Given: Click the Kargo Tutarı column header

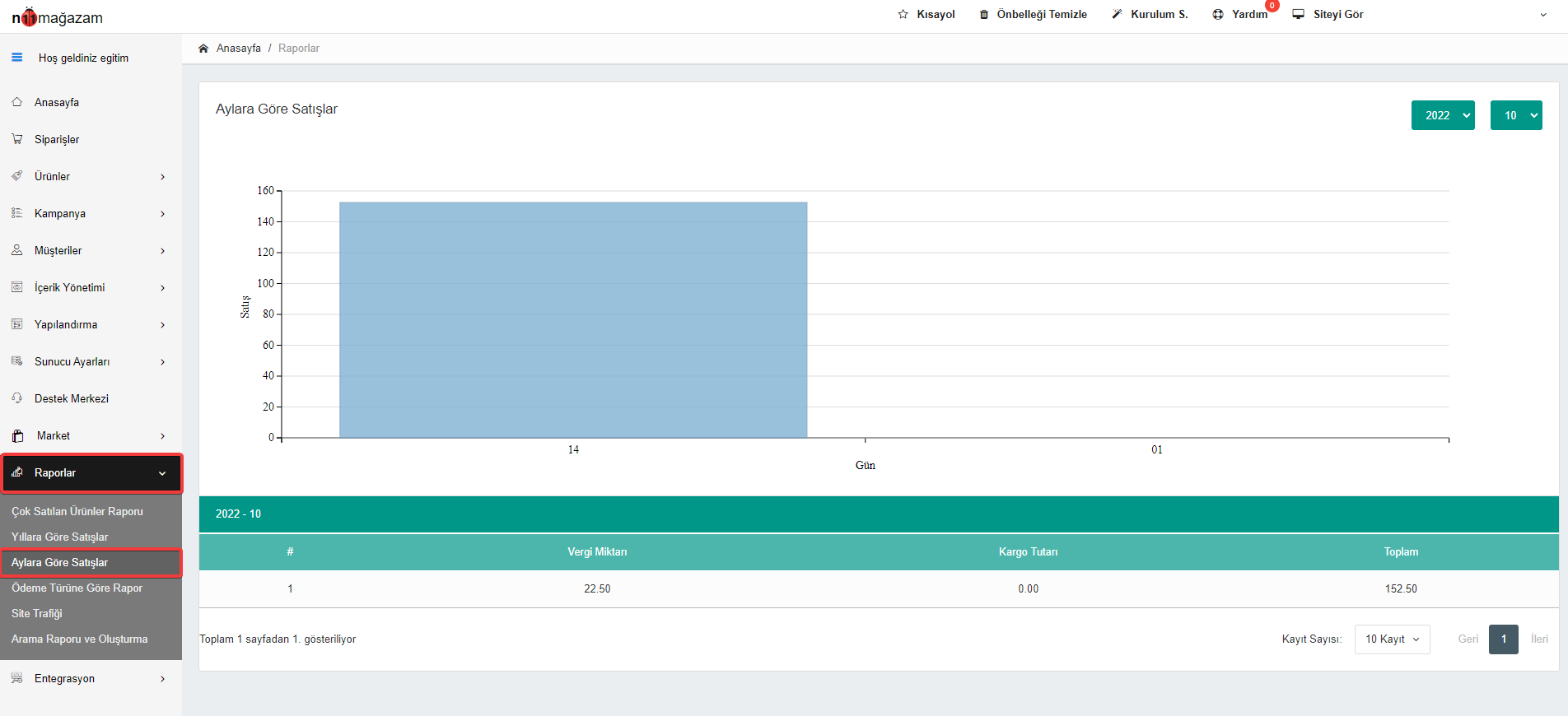Looking at the screenshot, I should pyautogui.click(x=1028, y=551).
